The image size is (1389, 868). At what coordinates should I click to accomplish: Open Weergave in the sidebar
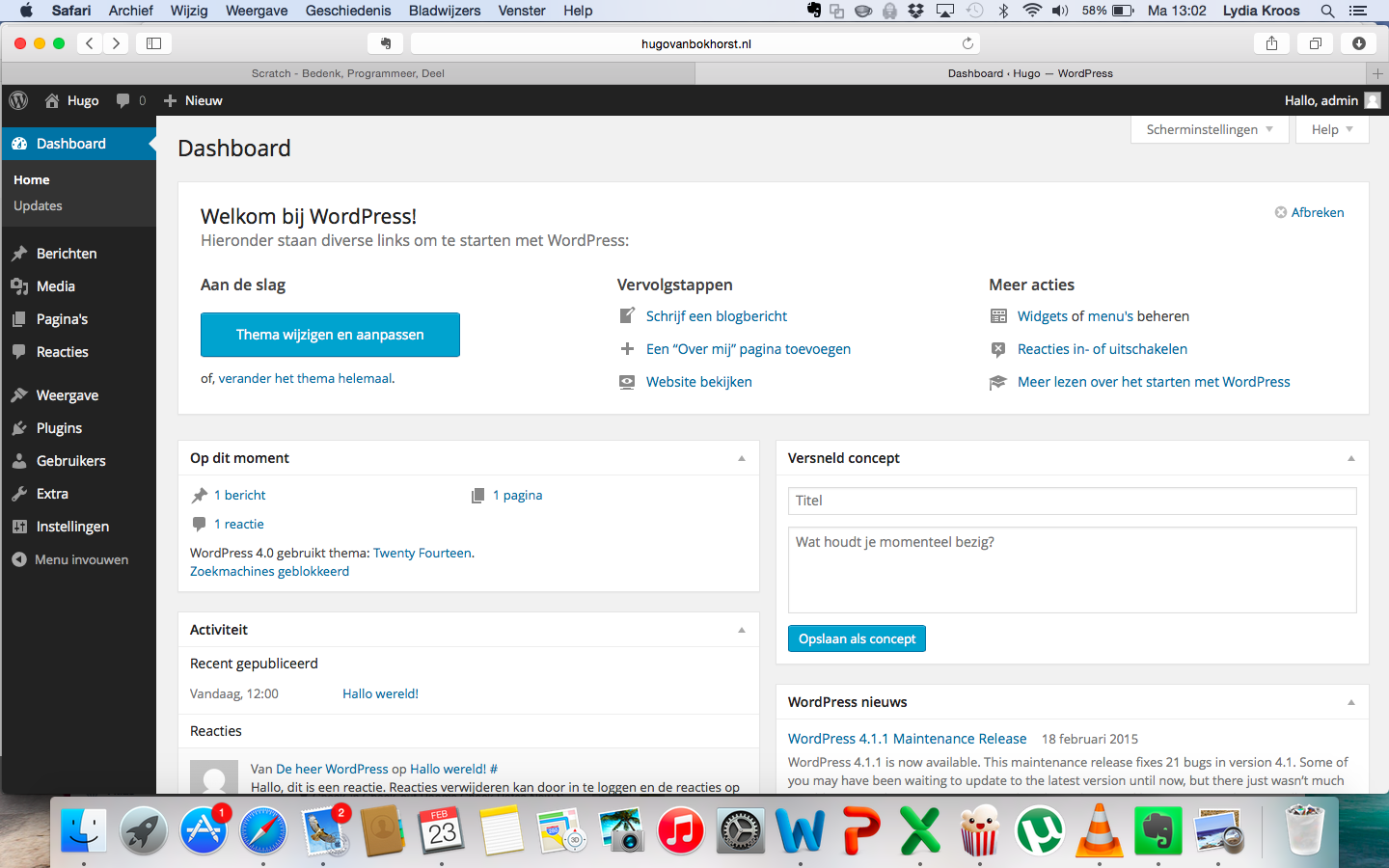(x=78, y=395)
